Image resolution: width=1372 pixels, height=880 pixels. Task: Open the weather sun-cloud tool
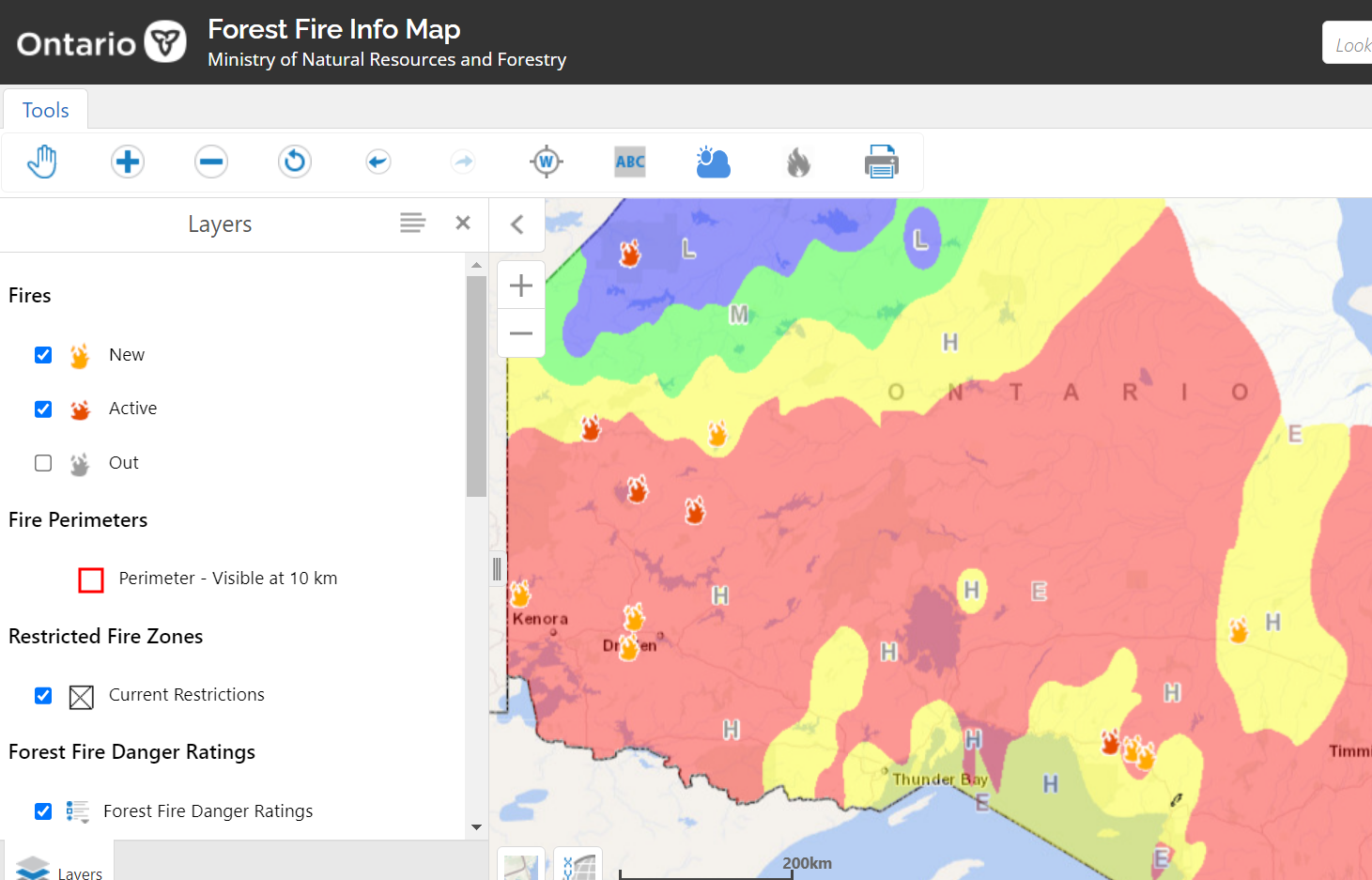pos(713,162)
